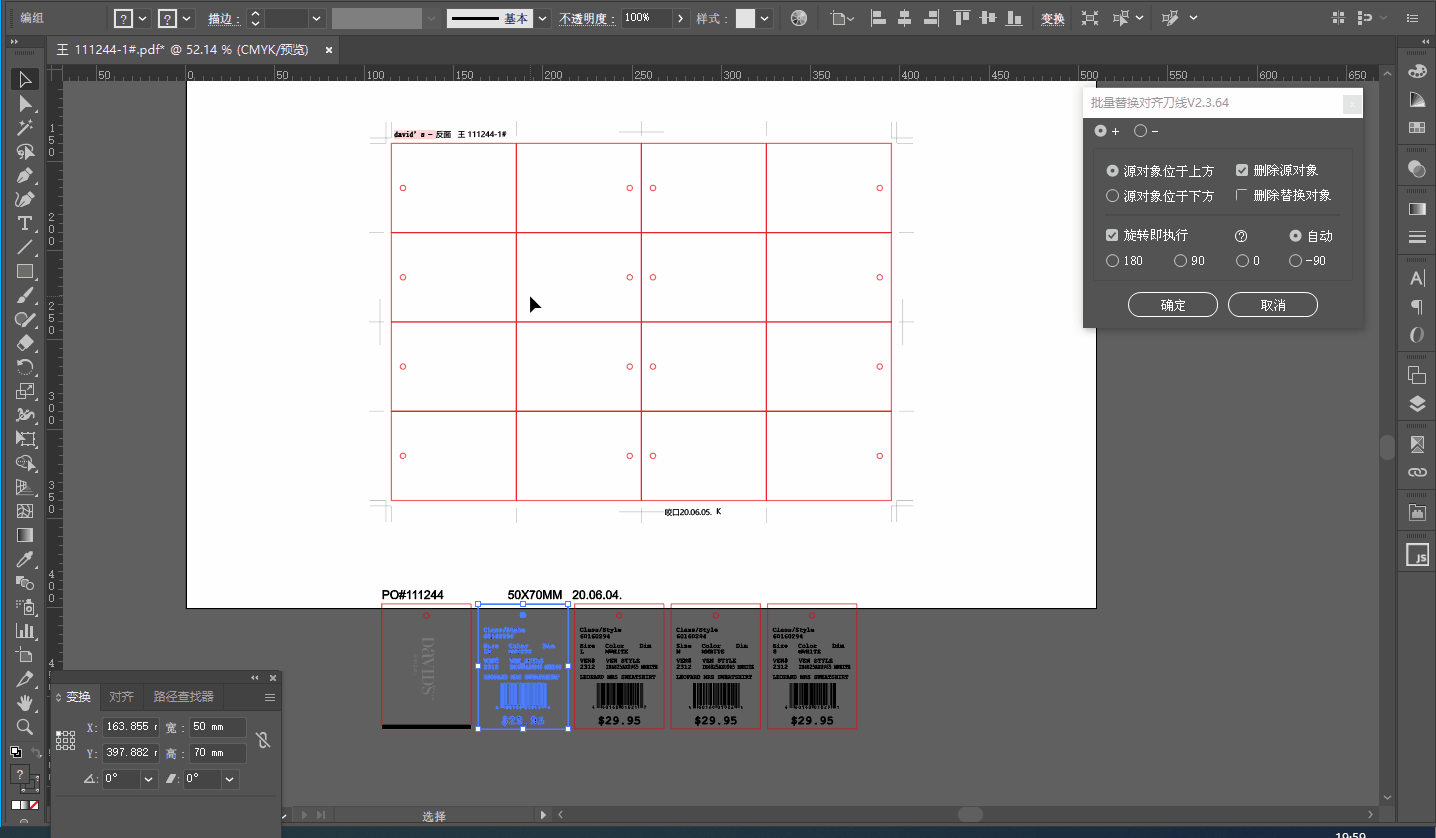Select the Line Segment tool
The height and width of the screenshot is (838, 1436).
pyautogui.click(x=26, y=247)
